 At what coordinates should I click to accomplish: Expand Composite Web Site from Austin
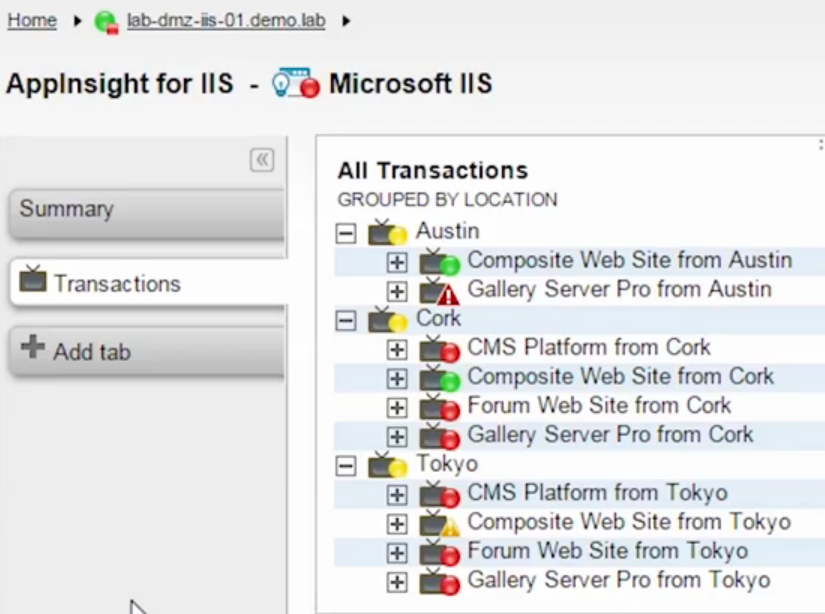tap(397, 262)
